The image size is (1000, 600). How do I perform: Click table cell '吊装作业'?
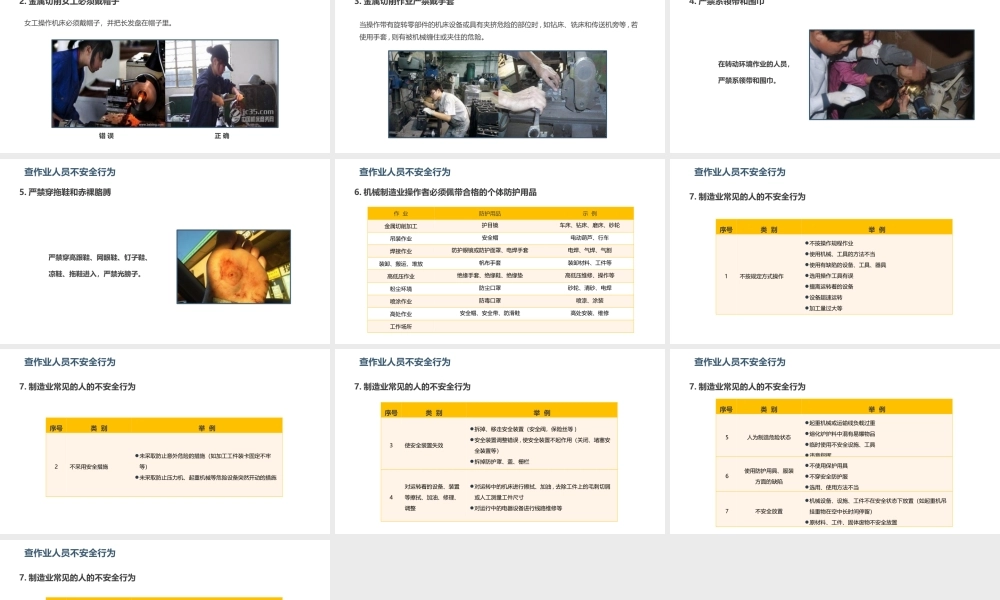tap(401, 238)
